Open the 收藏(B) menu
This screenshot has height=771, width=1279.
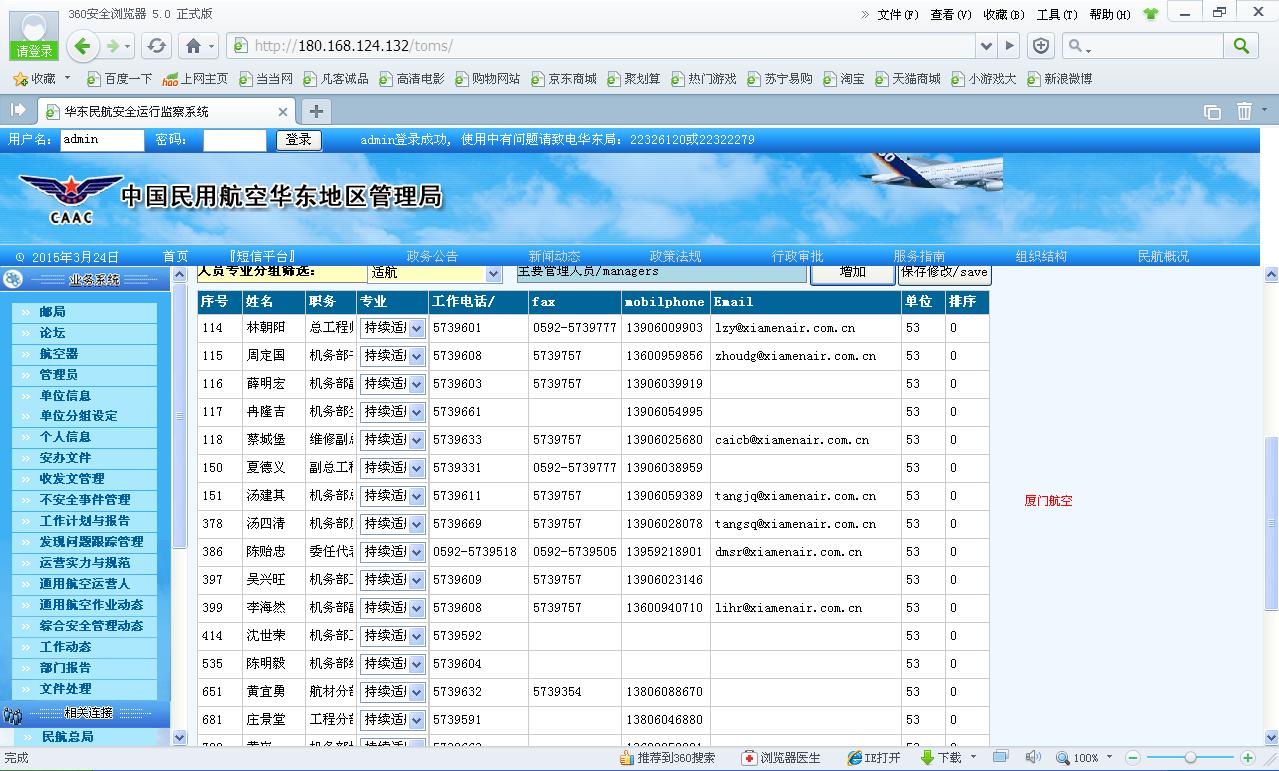[1003, 14]
